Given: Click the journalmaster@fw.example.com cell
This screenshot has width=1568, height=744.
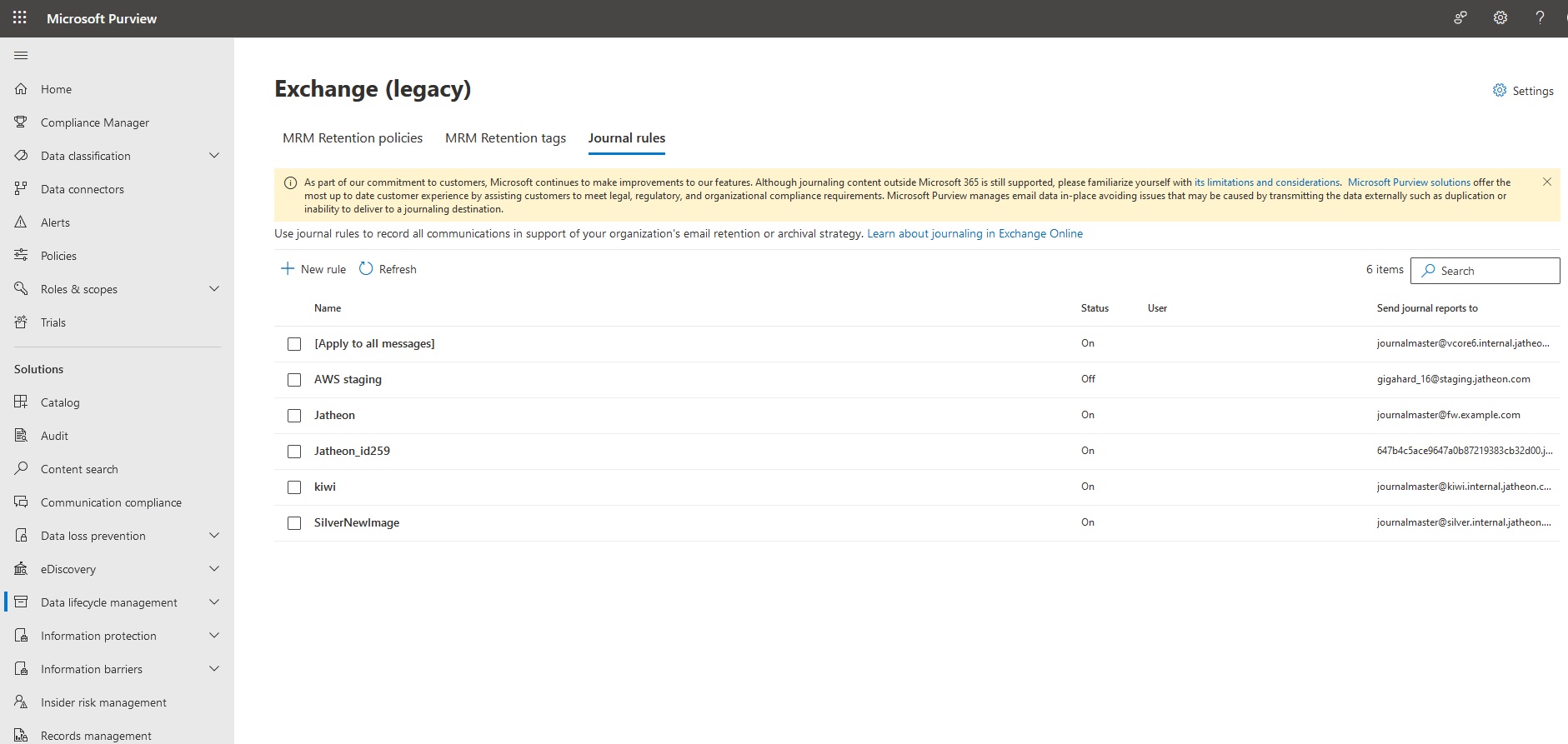Looking at the screenshot, I should point(1449,415).
